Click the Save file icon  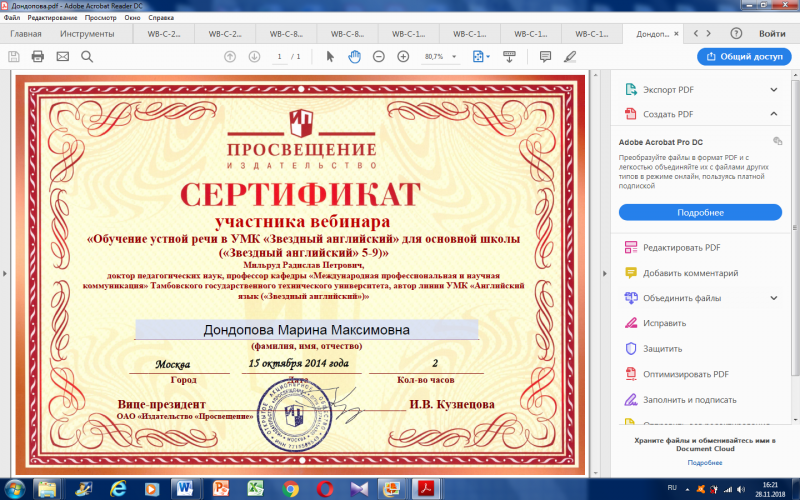point(14,57)
